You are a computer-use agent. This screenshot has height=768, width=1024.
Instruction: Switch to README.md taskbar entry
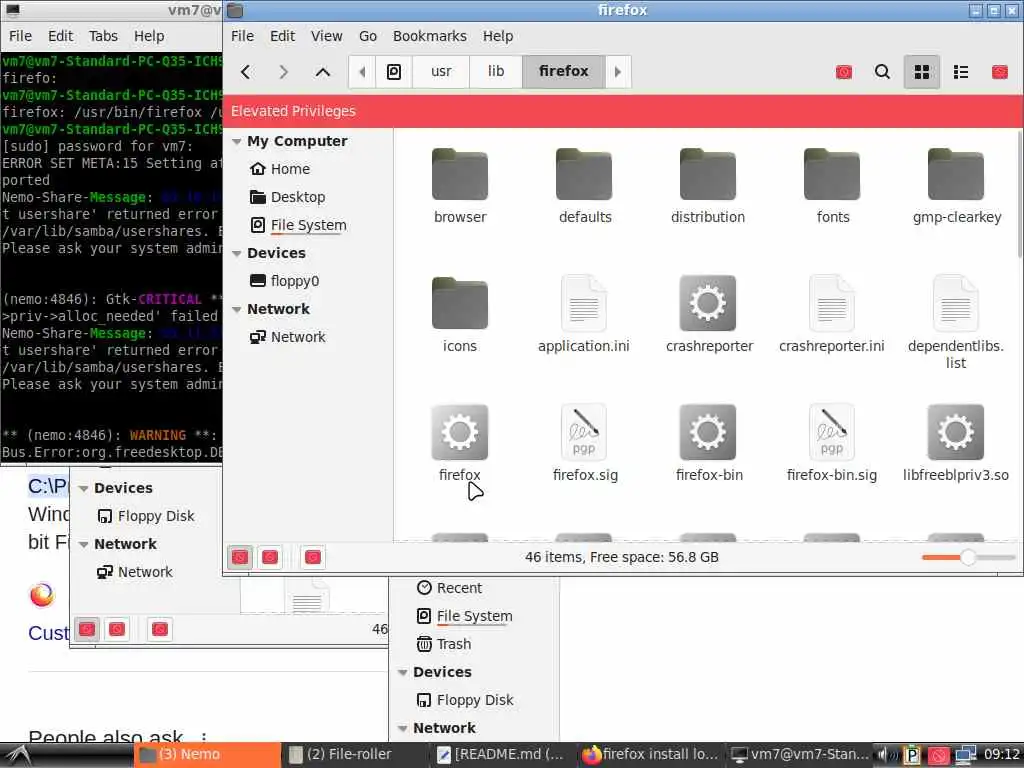[x=501, y=755]
